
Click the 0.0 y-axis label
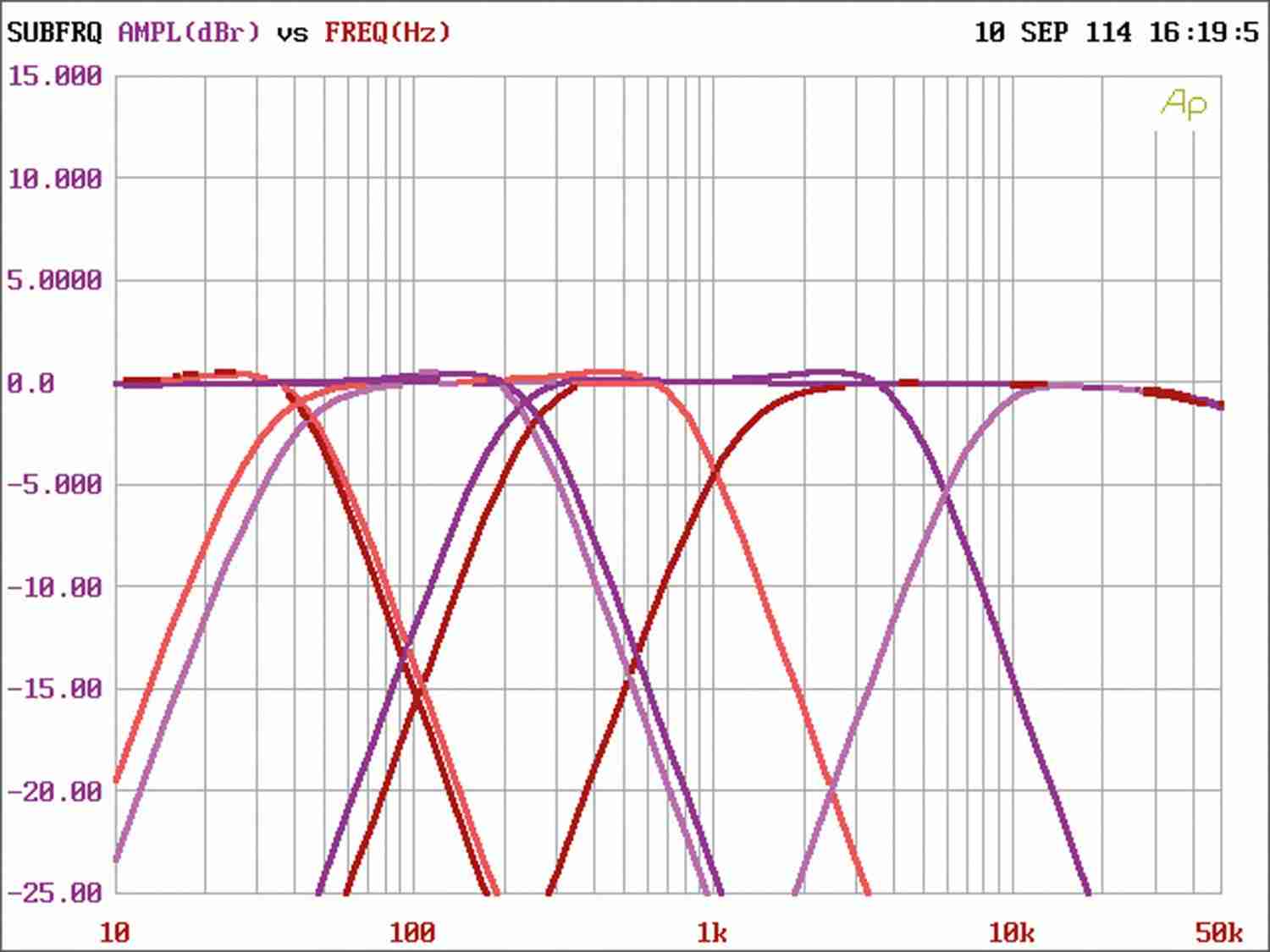(30, 383)
